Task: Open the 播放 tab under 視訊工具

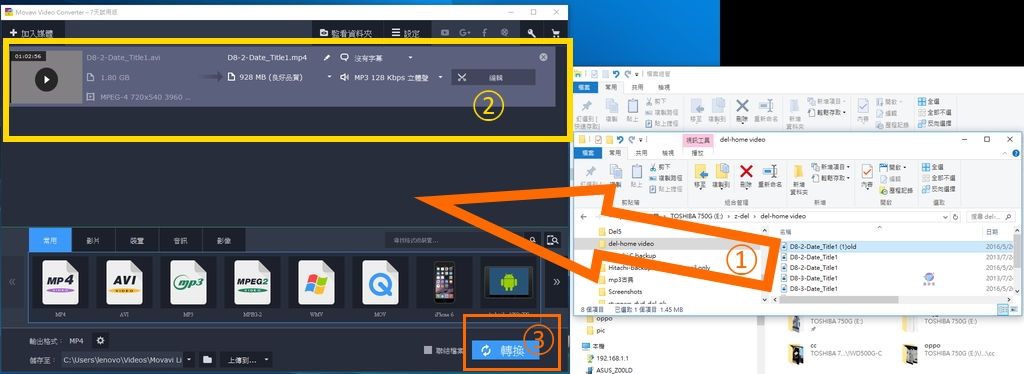Action: (697, 153)
